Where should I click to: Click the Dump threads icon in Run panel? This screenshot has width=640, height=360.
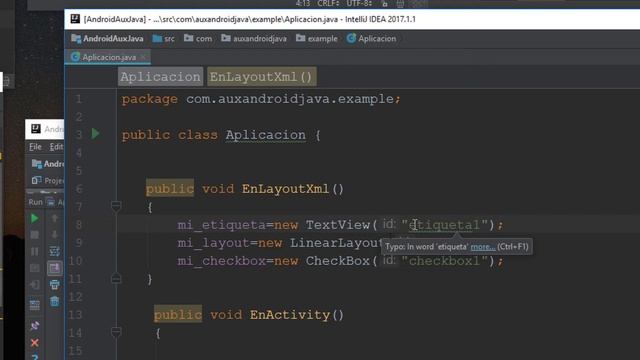[35, 268]
